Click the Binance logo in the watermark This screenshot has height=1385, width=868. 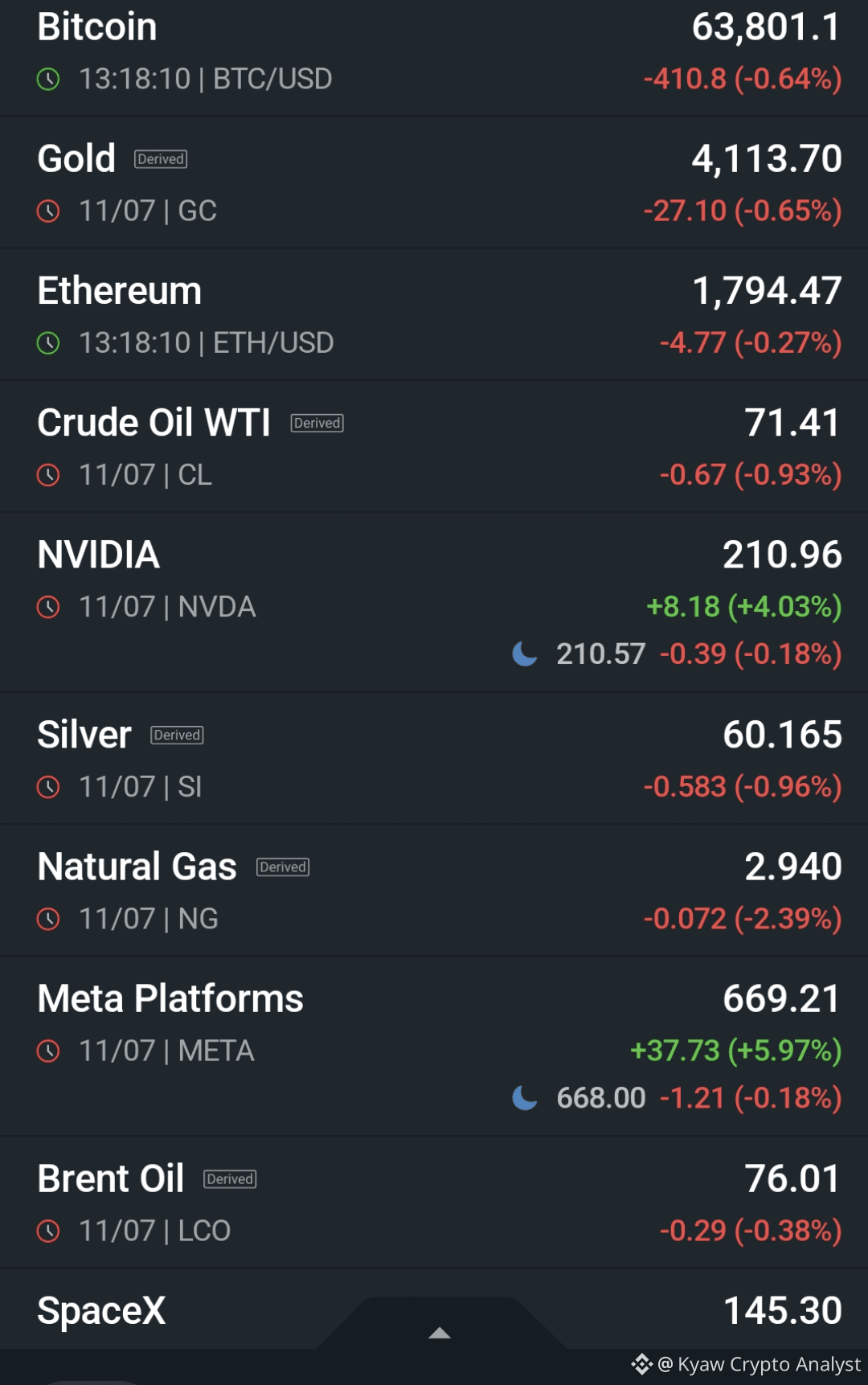[x=641, y=1364]
